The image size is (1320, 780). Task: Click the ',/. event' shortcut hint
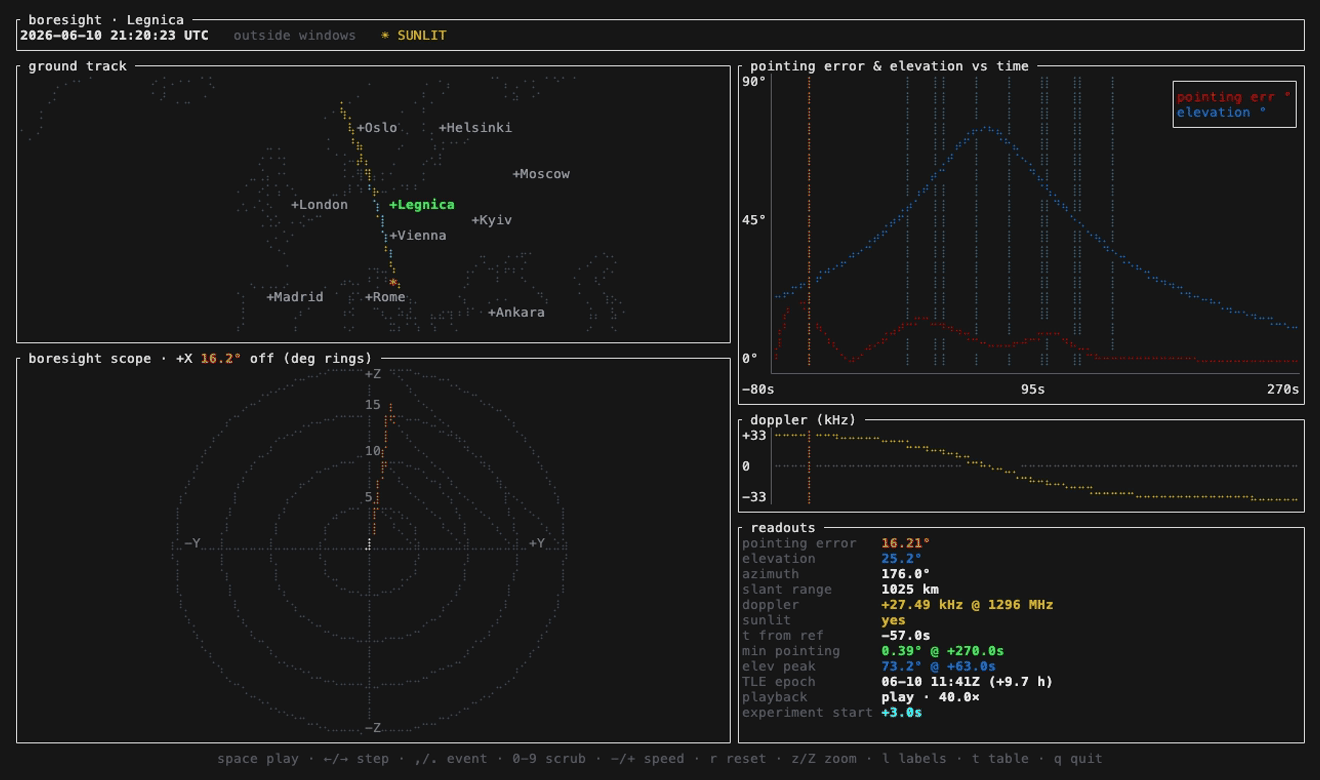(x=451, y=759)
